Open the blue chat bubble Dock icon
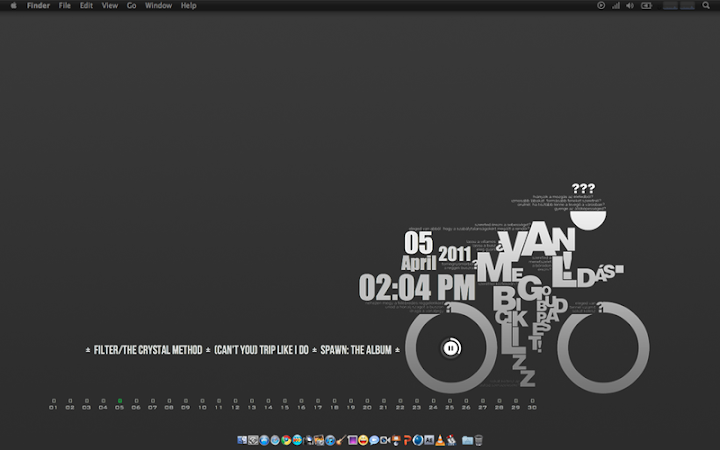The height and width of the screenshot is (450, 720). point(374,440)
